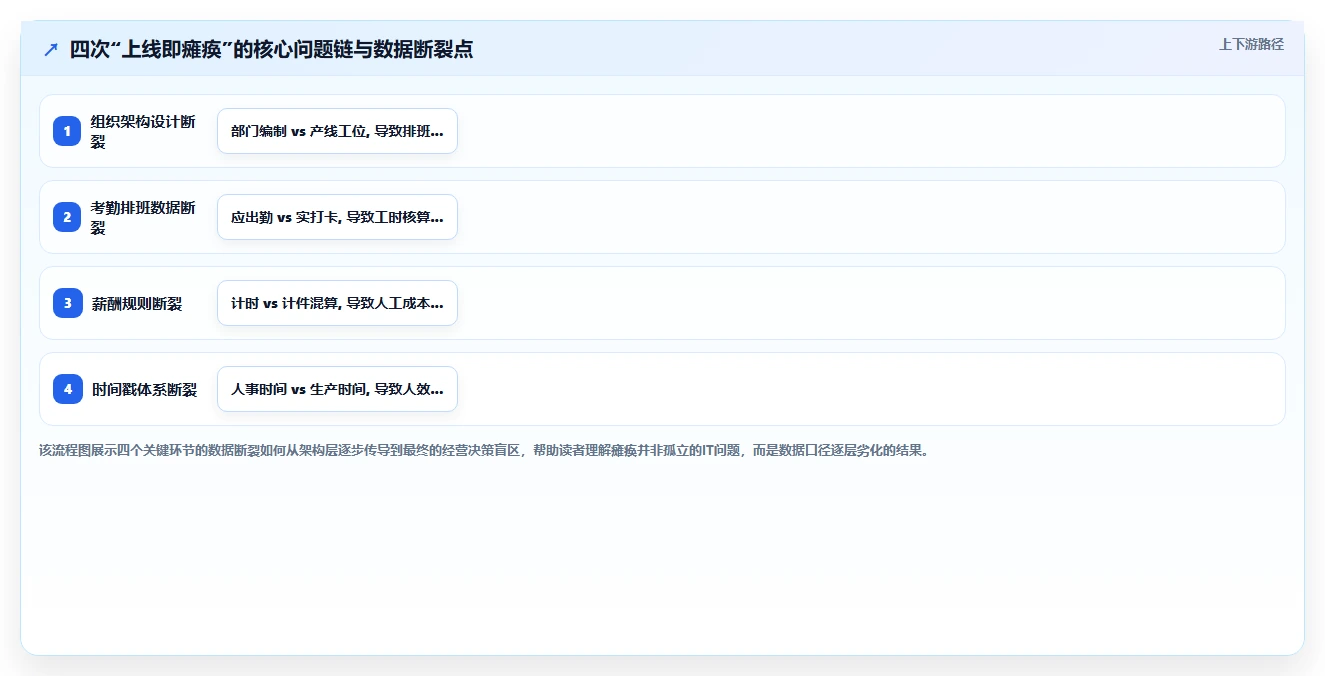The height and width of the screenshot is (676, 1325).
Task: Expand the third step row card
Action: pos(662,303)
